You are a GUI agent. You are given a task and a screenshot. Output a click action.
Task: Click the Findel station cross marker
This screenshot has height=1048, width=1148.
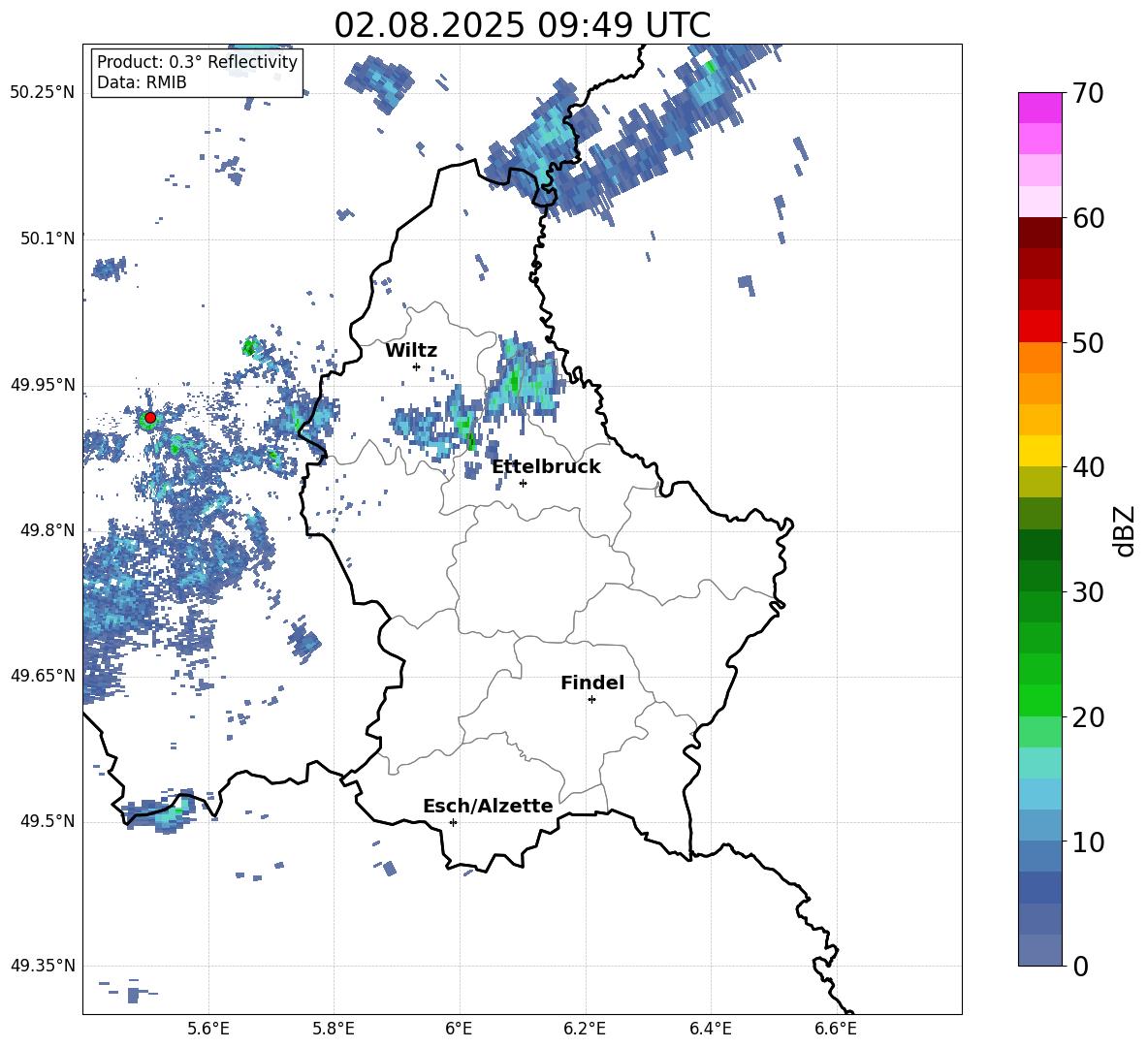pos(591,700)
